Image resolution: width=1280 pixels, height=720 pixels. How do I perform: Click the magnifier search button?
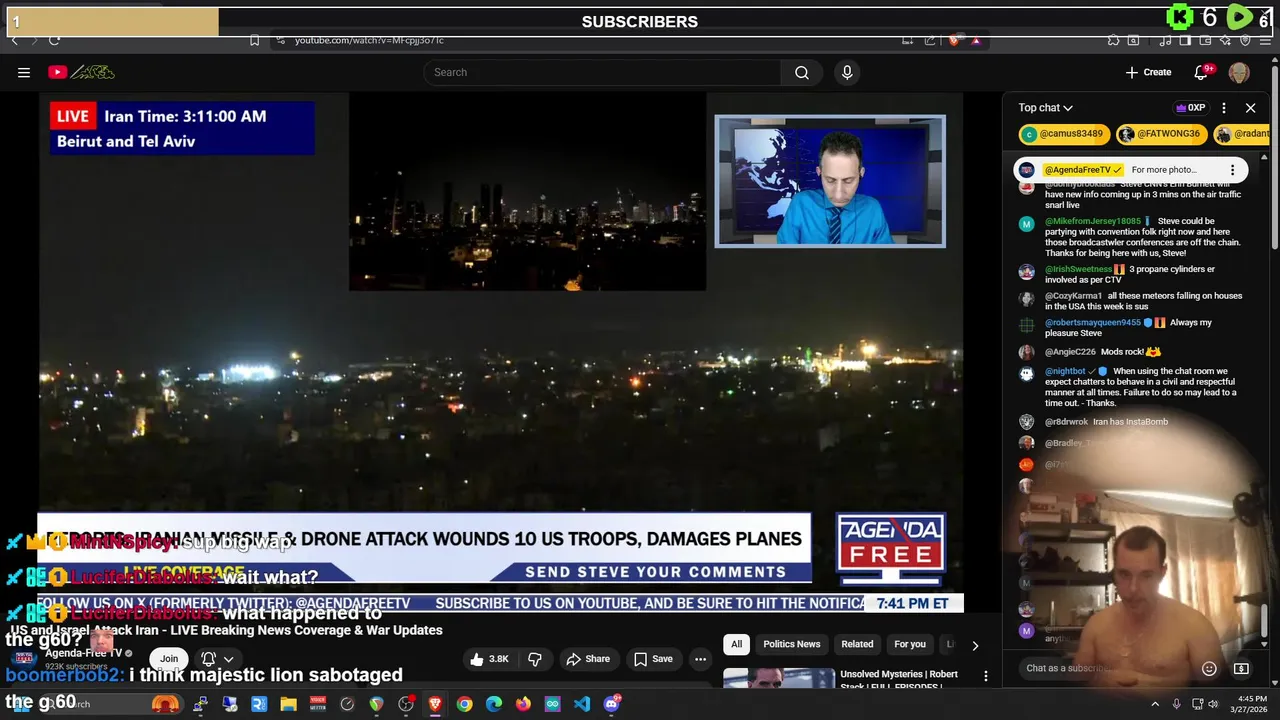click(x=802, y=72)
